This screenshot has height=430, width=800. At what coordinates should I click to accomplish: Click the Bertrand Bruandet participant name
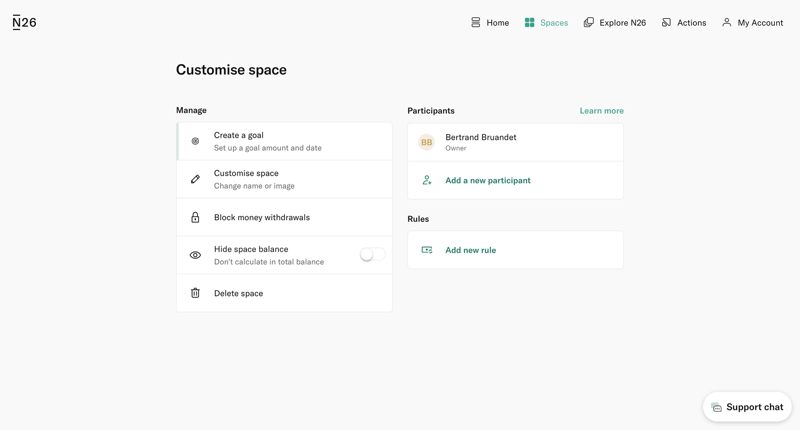click(x=481, y=137)
